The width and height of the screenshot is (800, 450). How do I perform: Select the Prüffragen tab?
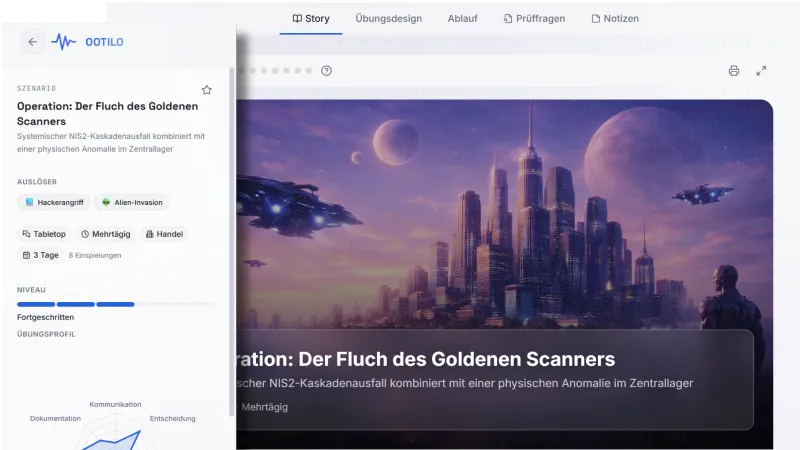(x=534, y=19)
